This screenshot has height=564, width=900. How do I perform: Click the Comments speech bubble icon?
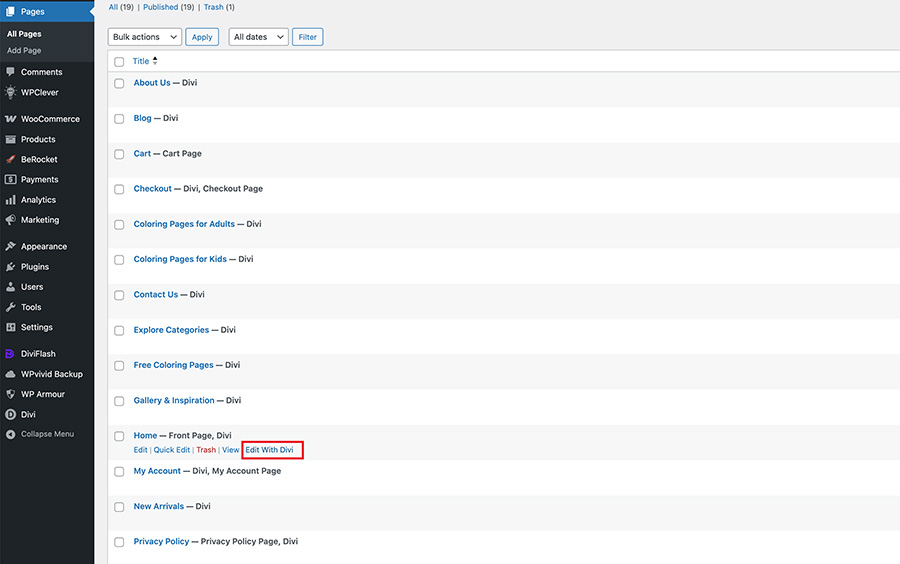coord(10,72)
